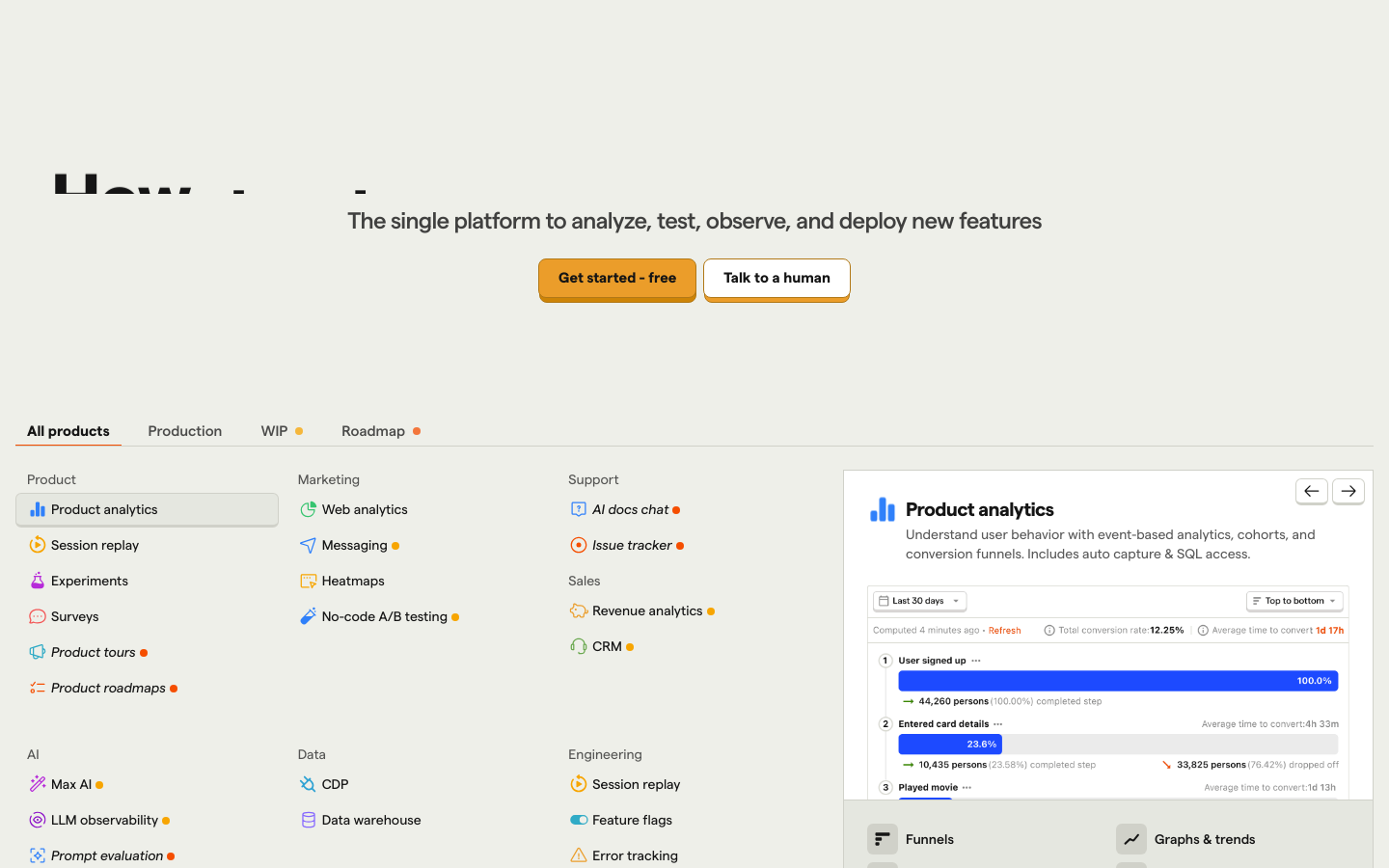
Task: Click the Refresh link in the funnel
Action: pos(1004,631)
